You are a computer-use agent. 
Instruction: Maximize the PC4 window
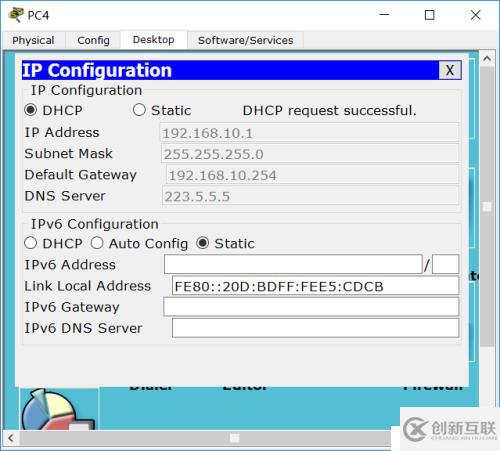pos(429,15)
